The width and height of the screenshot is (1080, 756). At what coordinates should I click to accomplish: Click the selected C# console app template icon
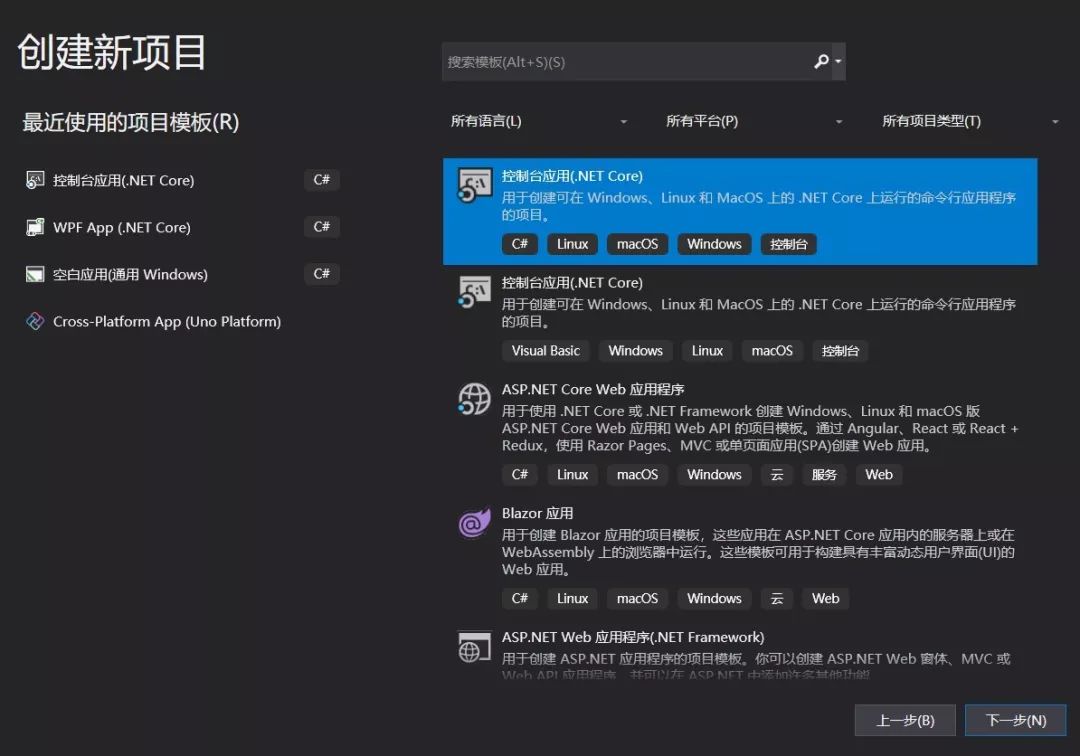475,185
